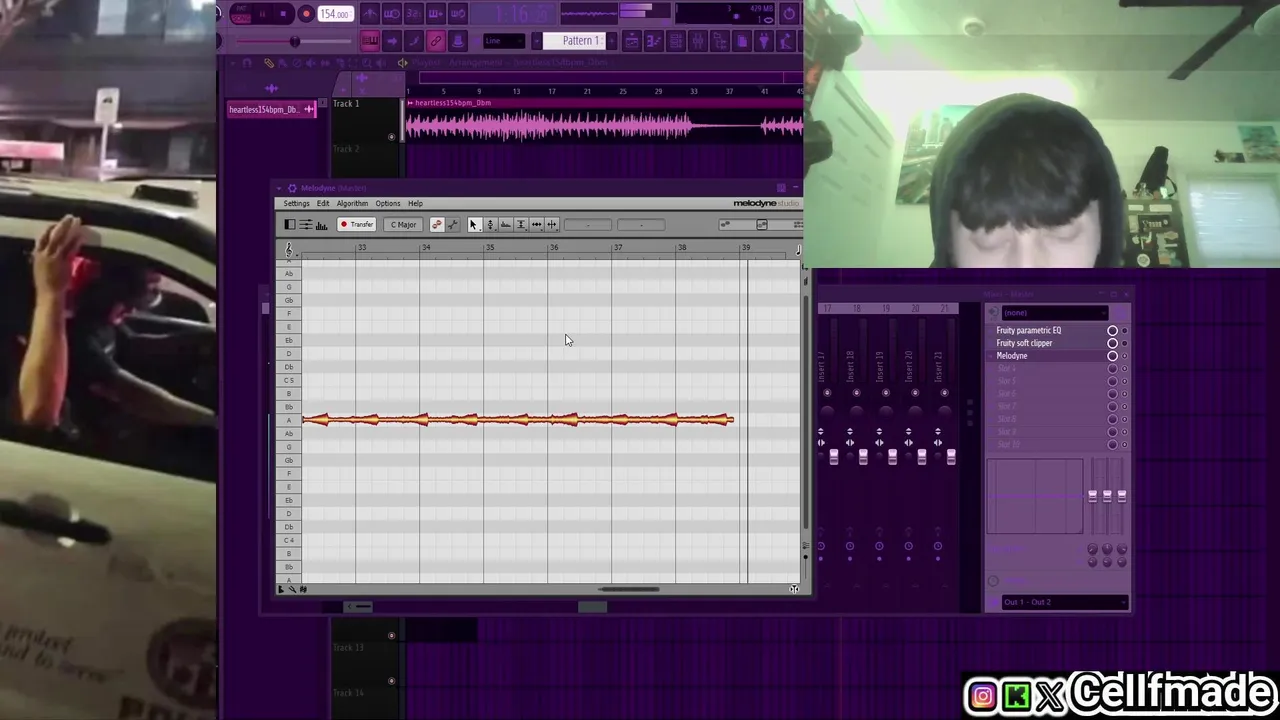Select Melodyne note editing mode icon
Image resolution: width=1280 pixels, height=720 pixels.
437,225
